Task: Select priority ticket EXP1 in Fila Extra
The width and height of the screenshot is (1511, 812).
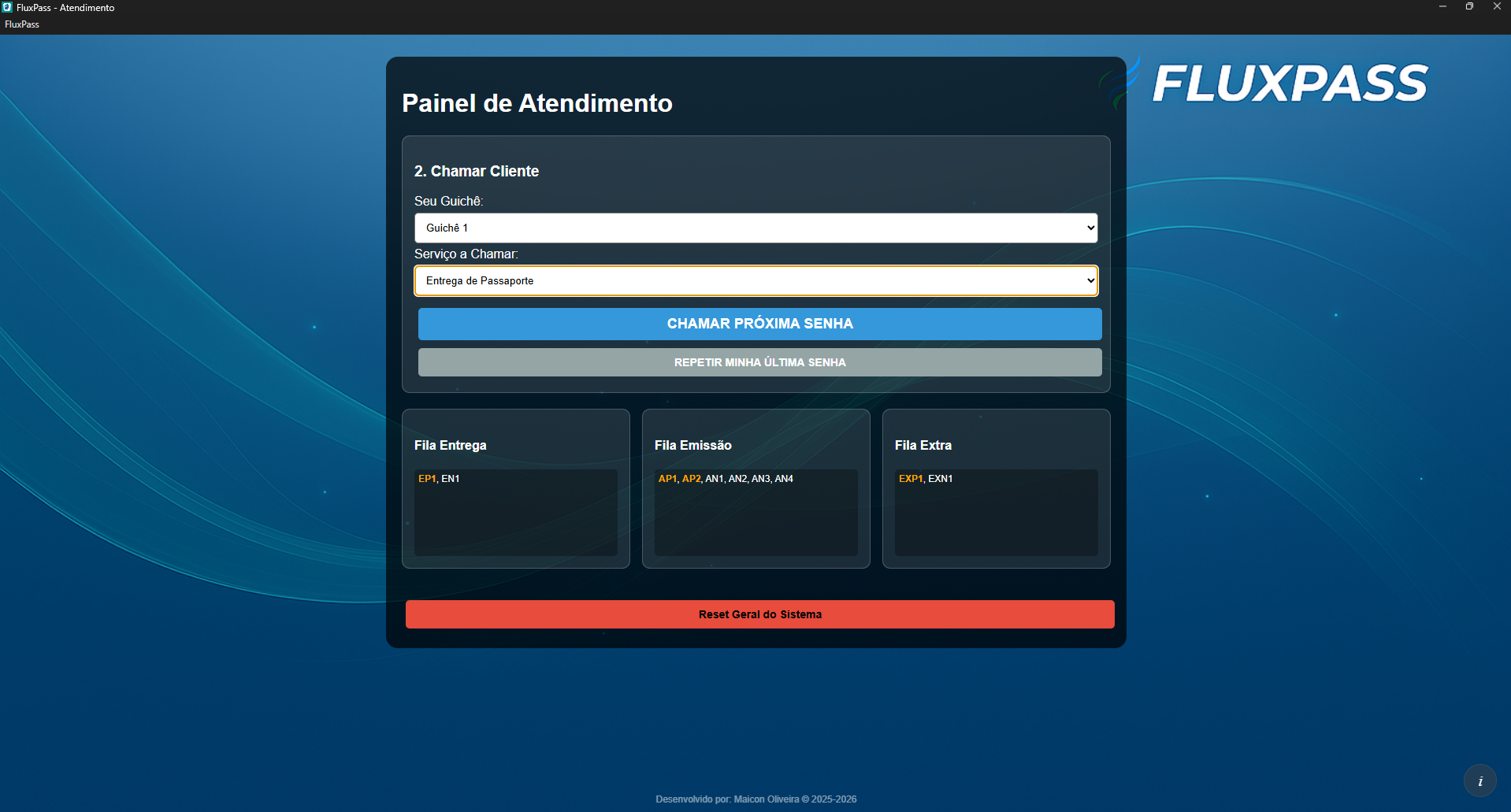Action: pyautogui.click(x=910, y=479)
